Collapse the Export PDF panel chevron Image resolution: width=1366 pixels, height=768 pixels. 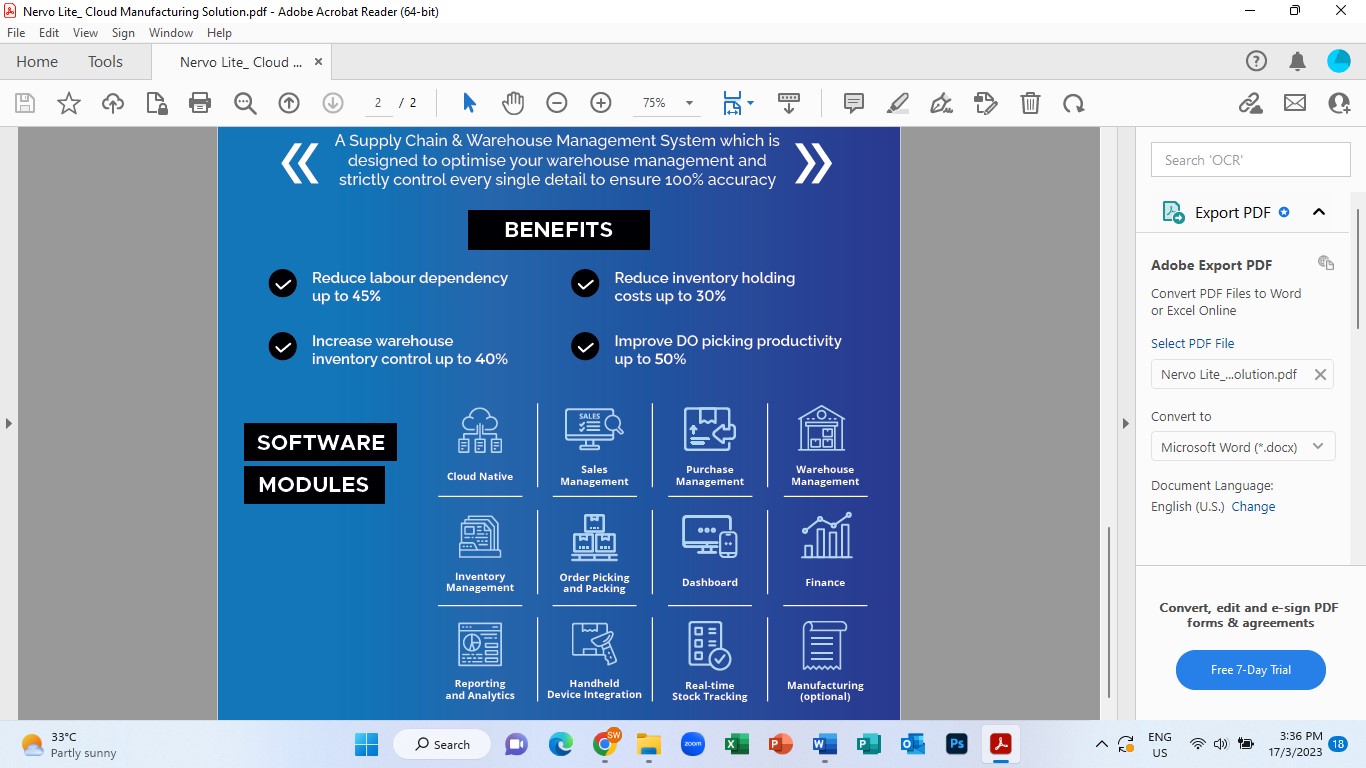1319,212
